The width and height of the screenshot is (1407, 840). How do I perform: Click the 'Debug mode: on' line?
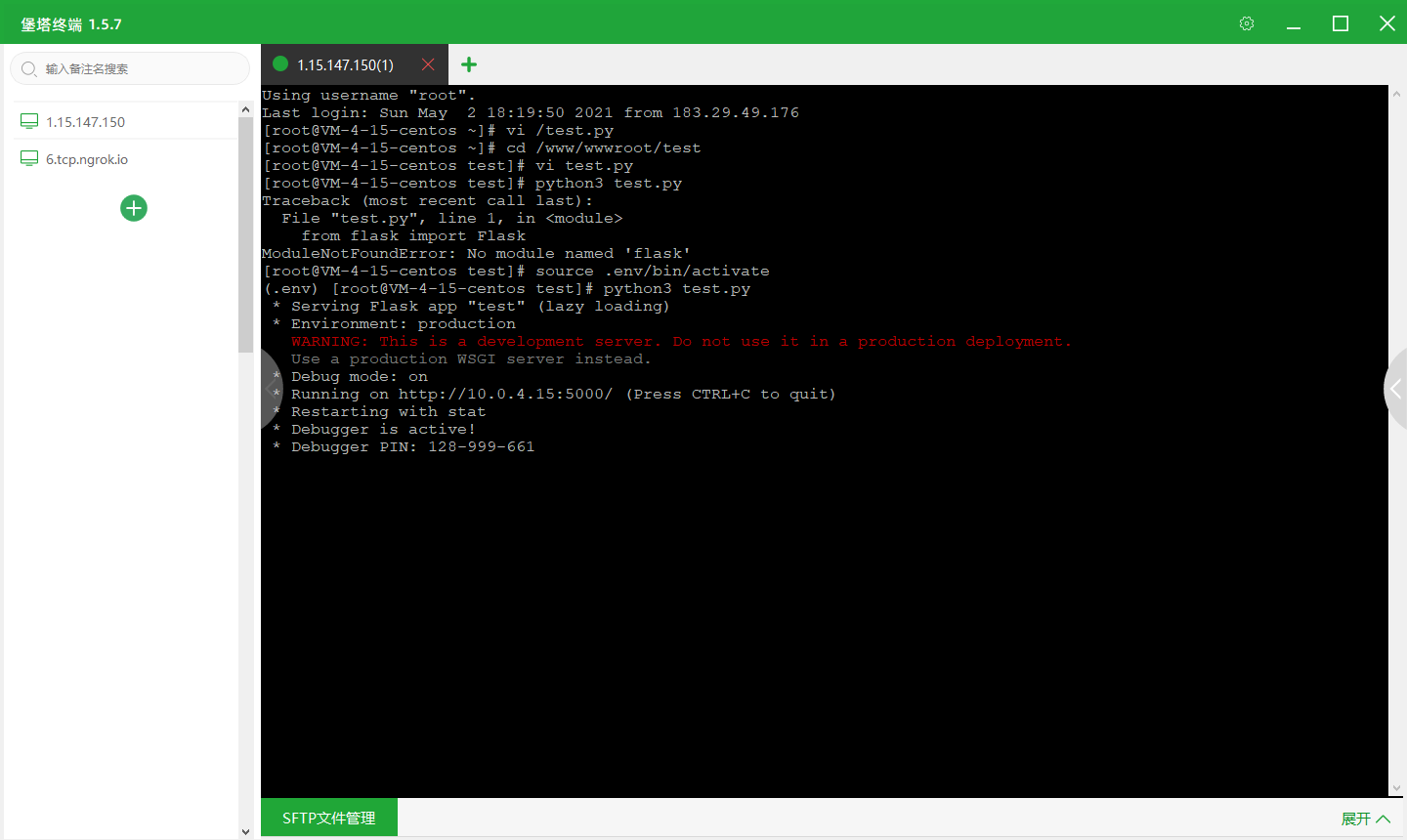(x=350, y=377)
